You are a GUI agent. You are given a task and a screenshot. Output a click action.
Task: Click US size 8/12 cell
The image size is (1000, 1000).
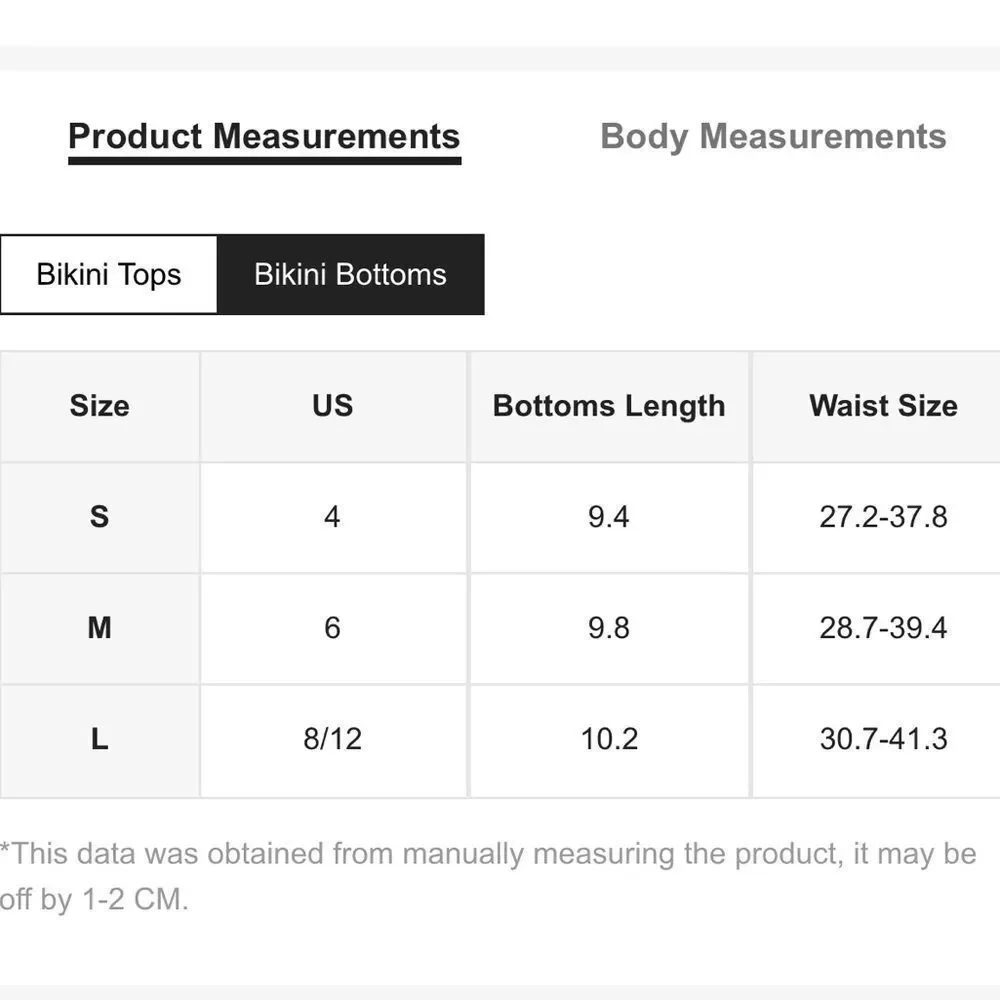333,740
